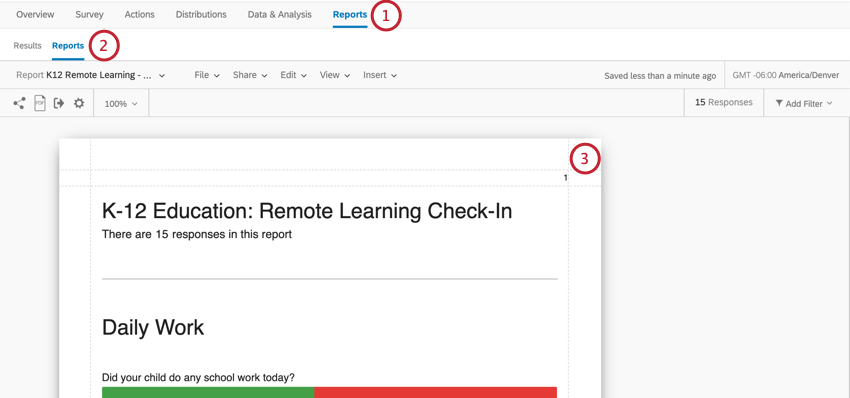Open report settings gear icon
This screenshot has width=850, height=398.
(79, 103)
